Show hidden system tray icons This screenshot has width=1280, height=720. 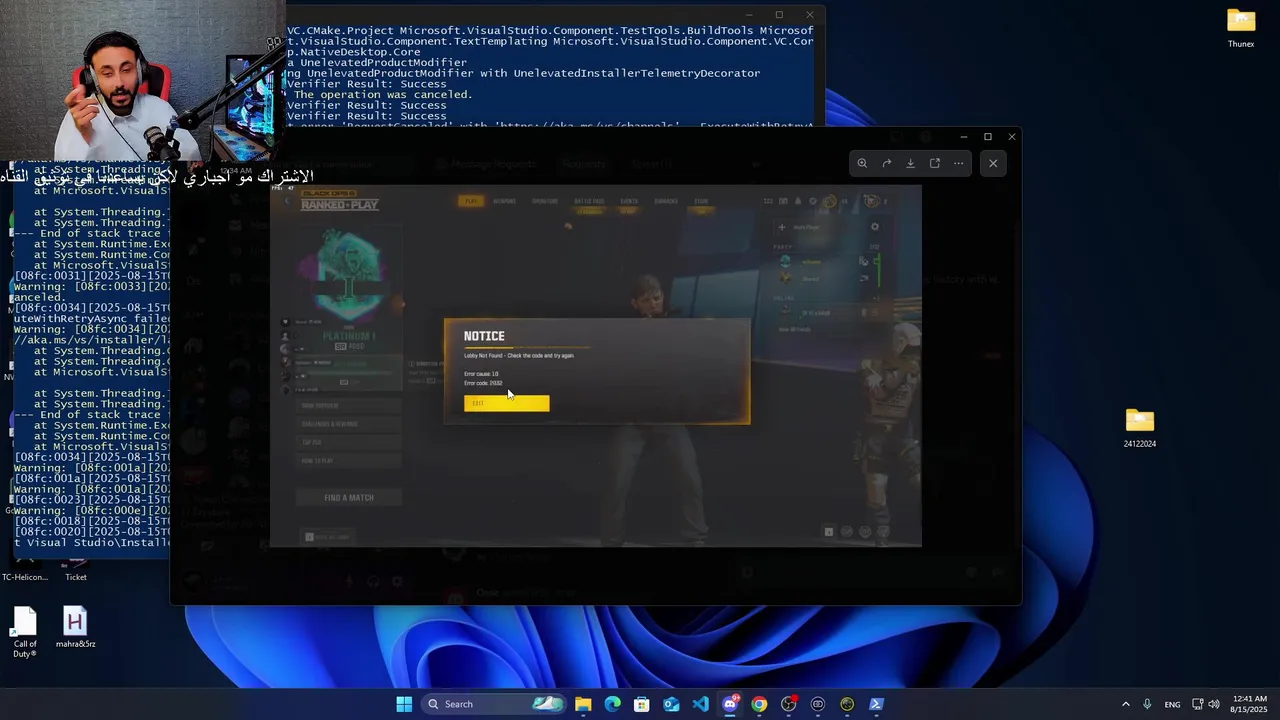coord(1125,704)
